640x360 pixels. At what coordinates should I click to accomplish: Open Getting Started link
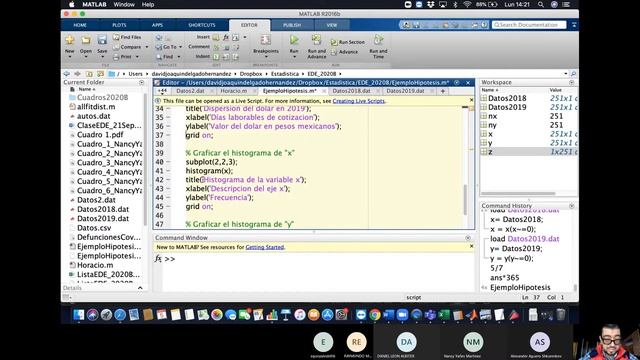pos(264,247)
